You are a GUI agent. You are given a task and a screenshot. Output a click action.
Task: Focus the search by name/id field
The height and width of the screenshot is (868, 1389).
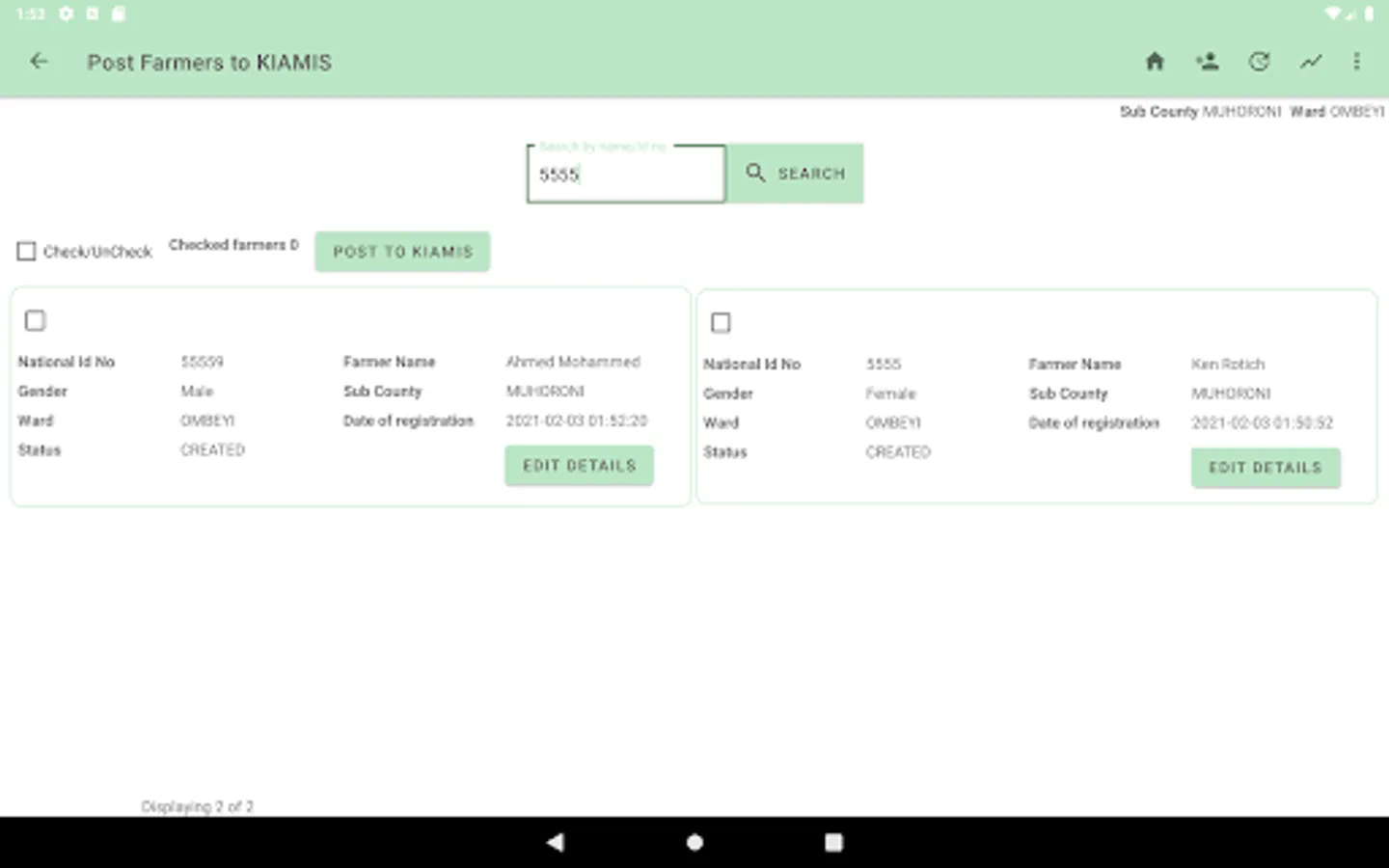(626, 175)
